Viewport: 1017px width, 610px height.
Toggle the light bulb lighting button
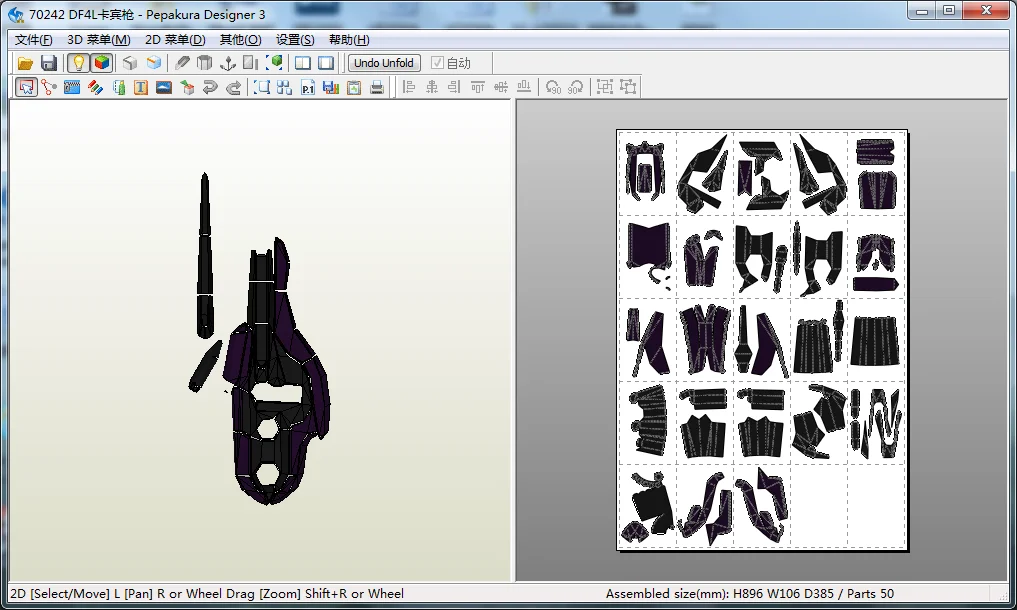coord(78,63)
